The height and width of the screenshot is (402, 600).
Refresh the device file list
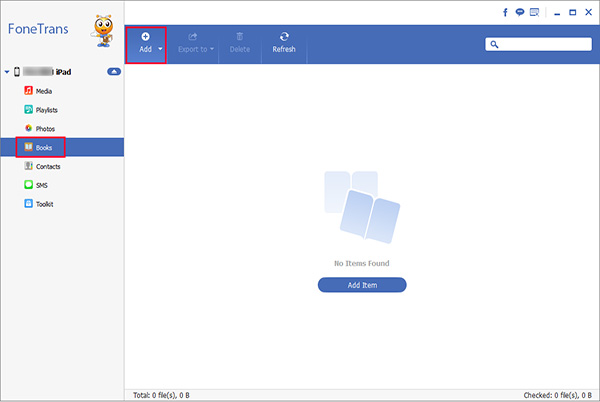[284, 44]
